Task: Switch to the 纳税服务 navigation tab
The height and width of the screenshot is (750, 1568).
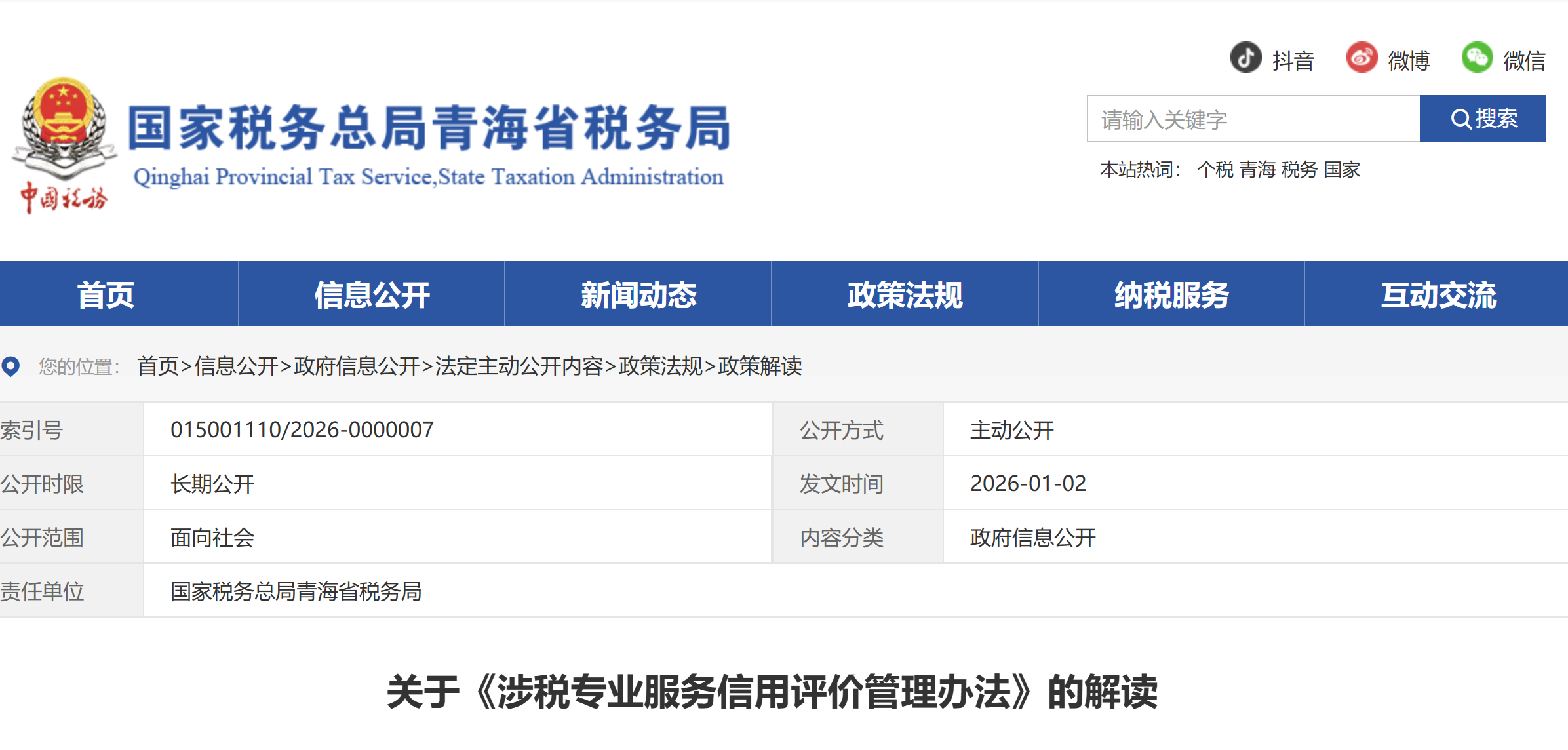Action: (x=1171, y=295)
